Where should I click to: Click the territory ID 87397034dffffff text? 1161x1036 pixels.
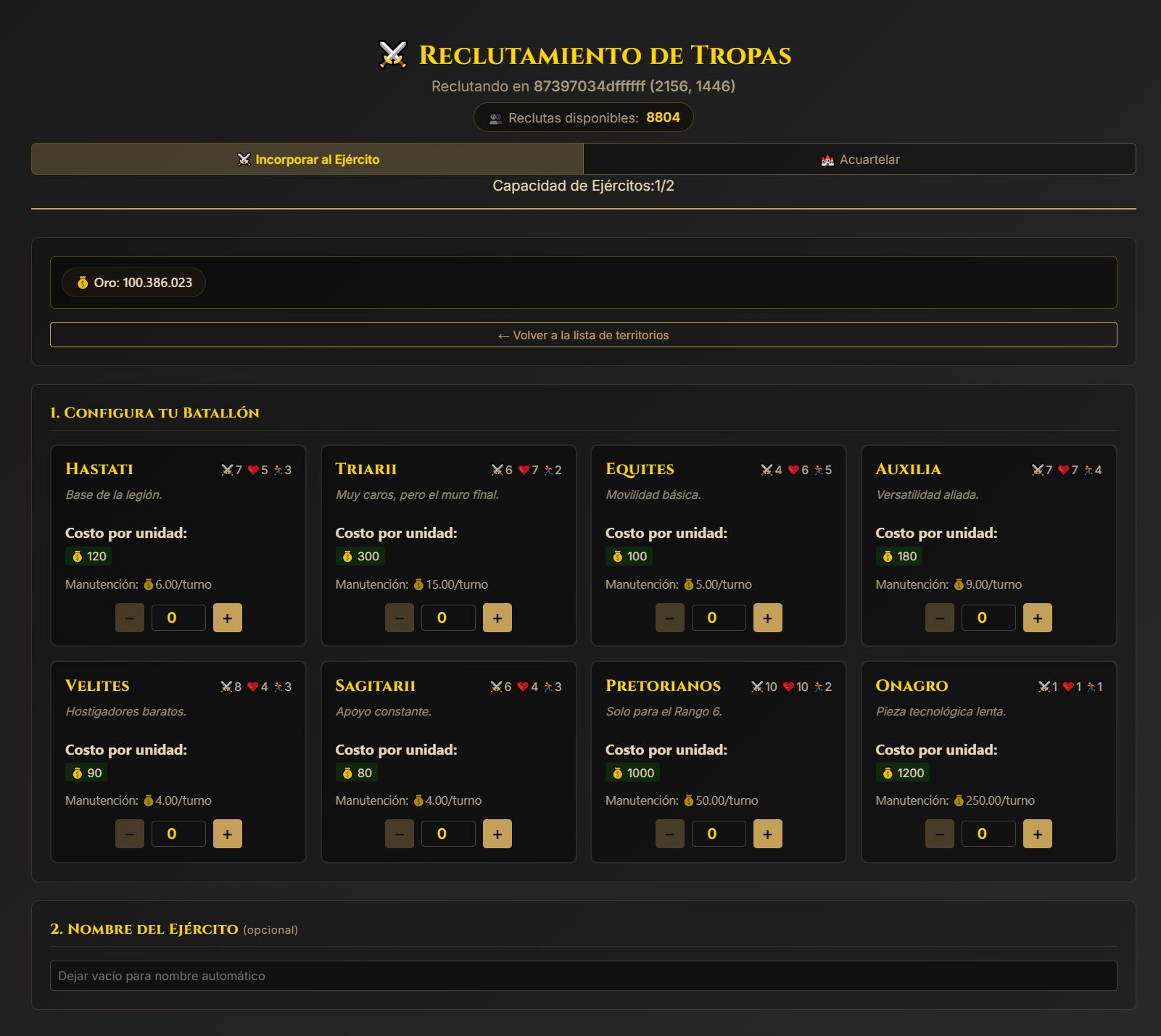click(x=590, y=86)
